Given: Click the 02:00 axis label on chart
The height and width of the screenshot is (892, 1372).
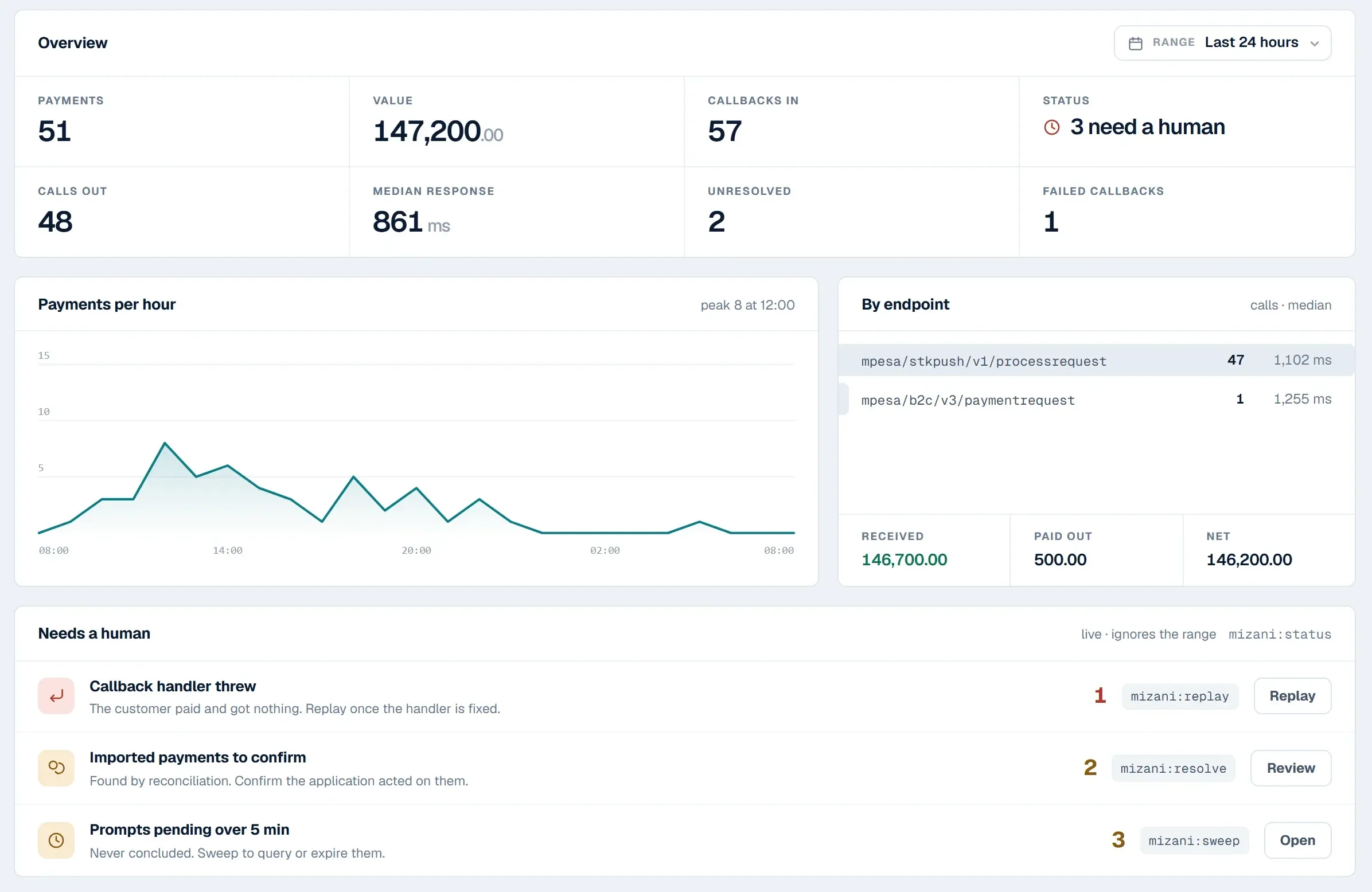Looking at the screenshot, I should point(605,551).
